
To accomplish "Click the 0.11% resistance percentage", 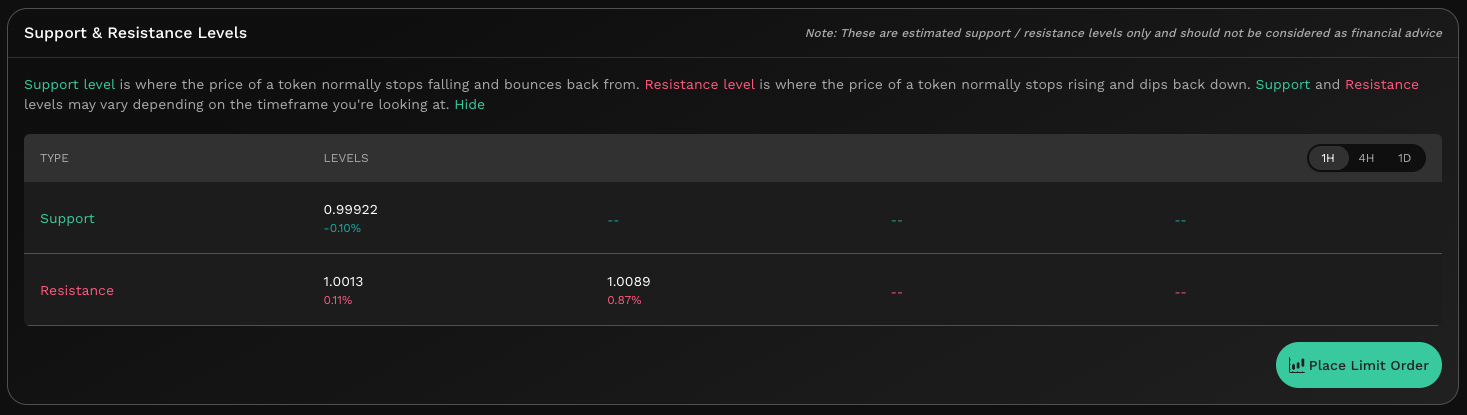I will [338, 300].
